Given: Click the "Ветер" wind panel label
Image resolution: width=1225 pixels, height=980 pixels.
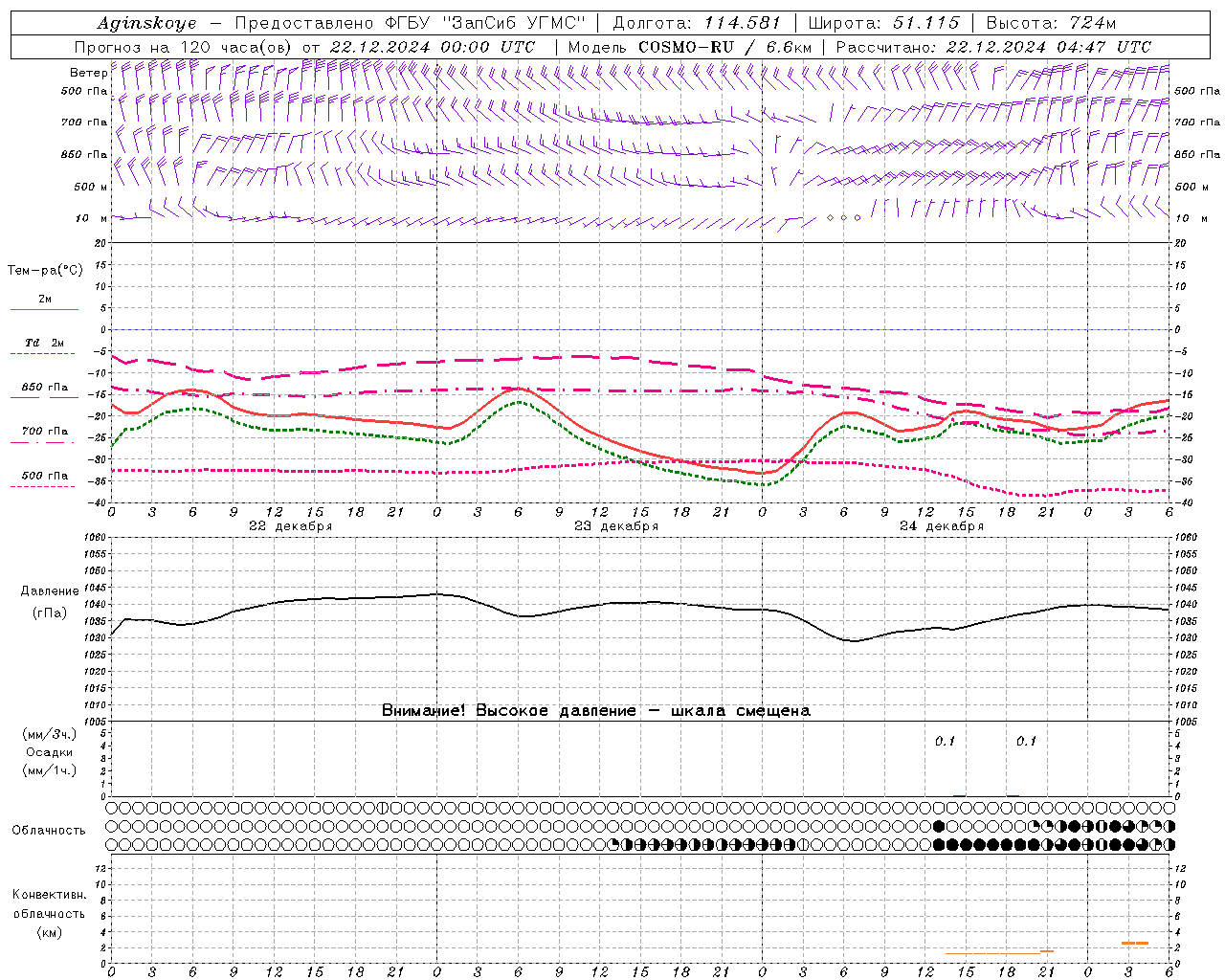Looking at the screenshot, I should 88,73.
